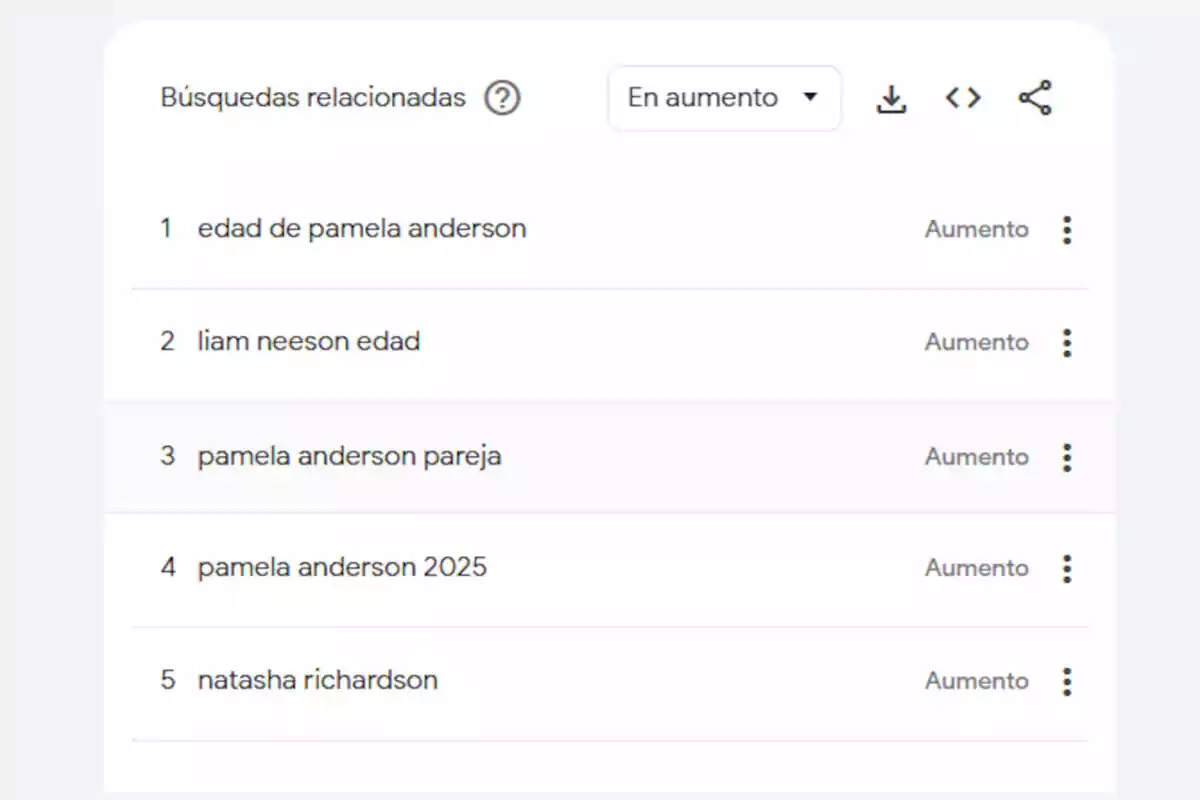Viewport: 1200px width, 800px height.
Task: Open help icon beside Búsquedas relacionadas
Action: [502, 98]
